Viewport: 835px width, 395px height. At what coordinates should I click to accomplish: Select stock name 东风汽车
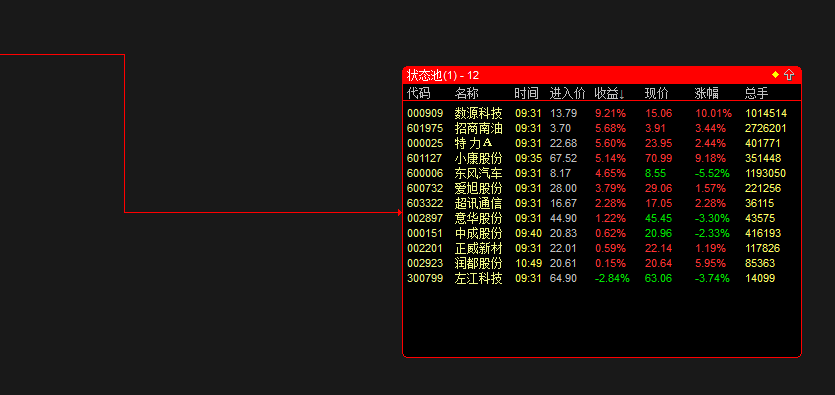point(478,173)
